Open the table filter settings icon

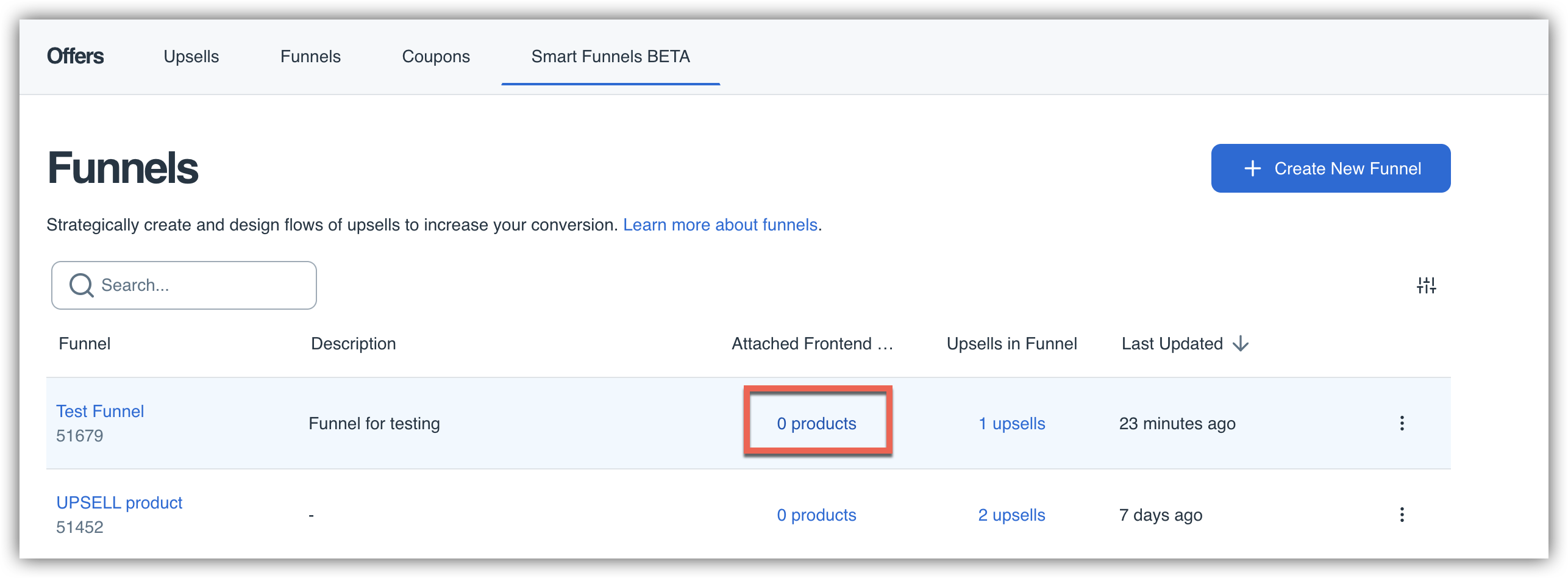click(1426, 285)
